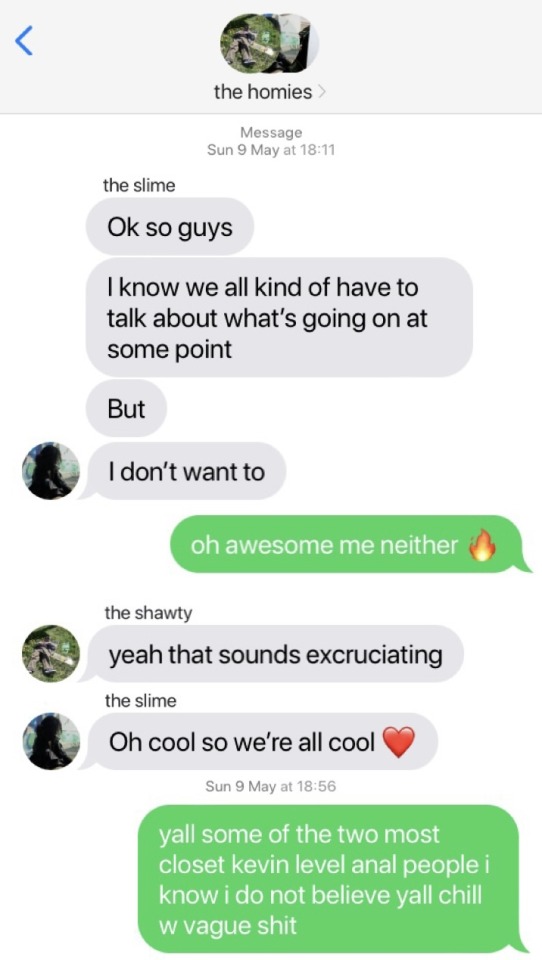
Task: Select the 'I know we all kind of' bubble
Action: 279,317
